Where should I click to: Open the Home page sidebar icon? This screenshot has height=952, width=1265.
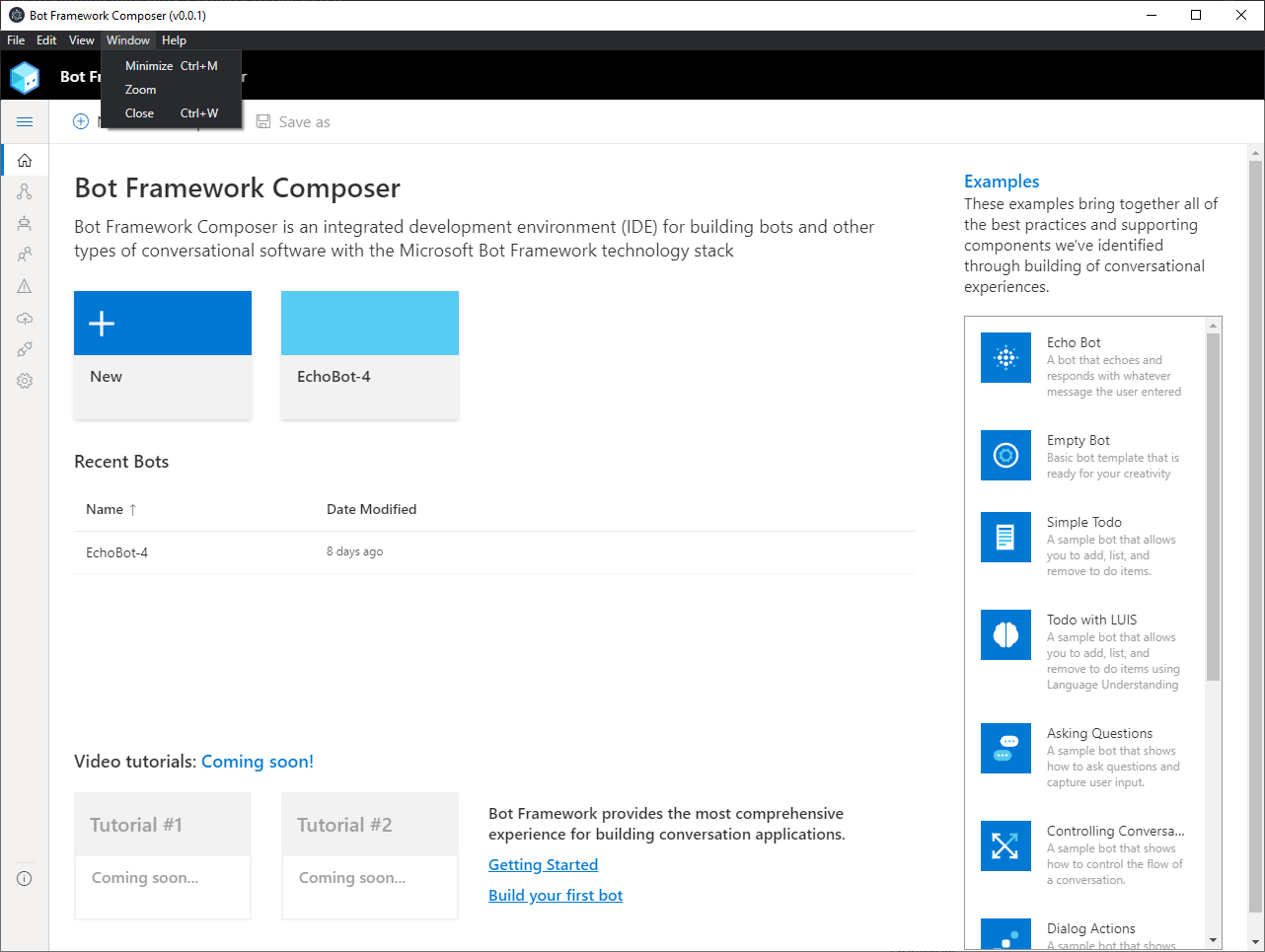pos(25,160)
